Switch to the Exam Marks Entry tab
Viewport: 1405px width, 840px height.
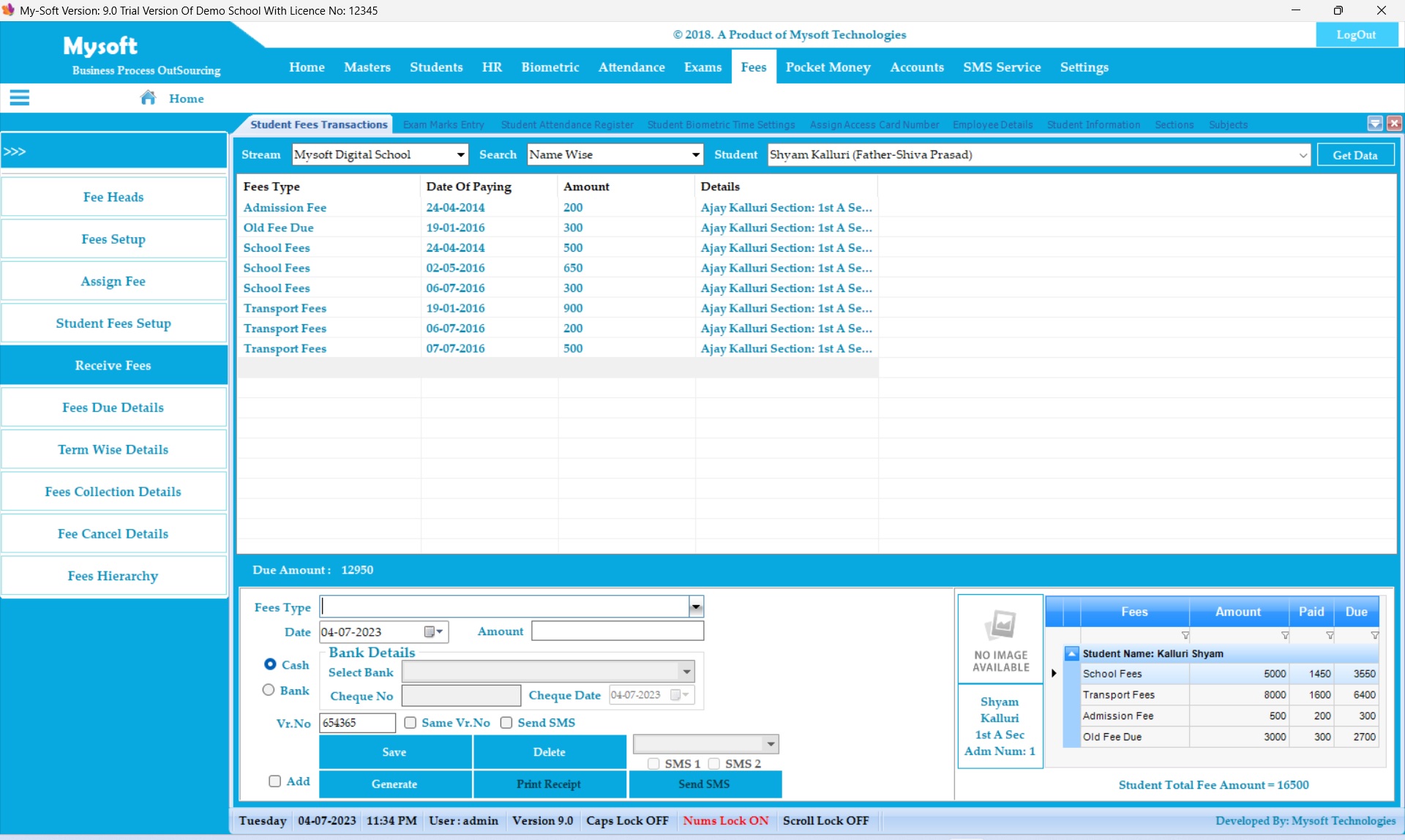click(x=443, y=124)
